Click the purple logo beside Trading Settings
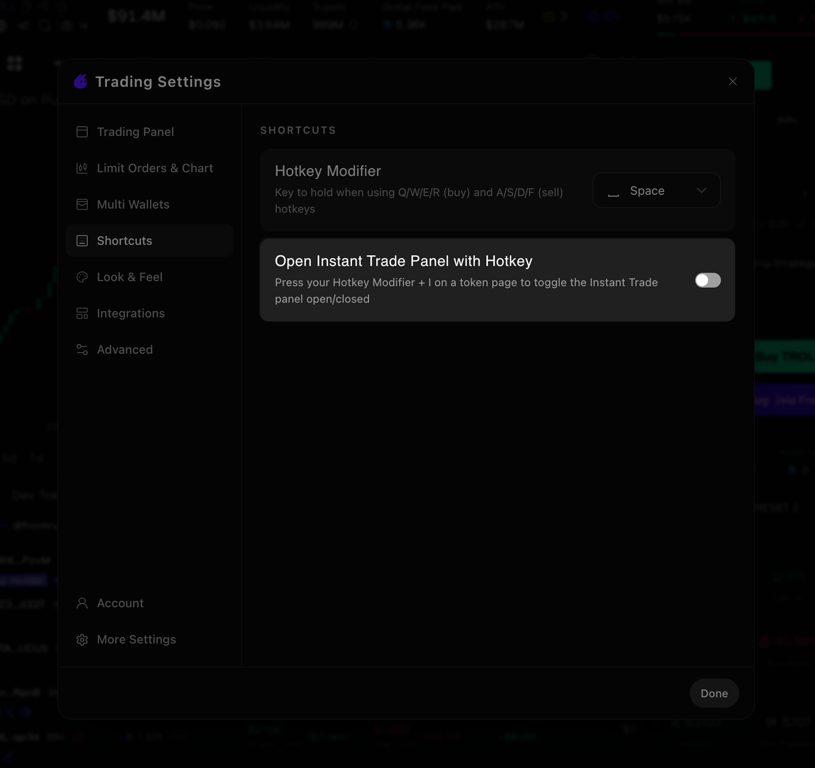 81,82
